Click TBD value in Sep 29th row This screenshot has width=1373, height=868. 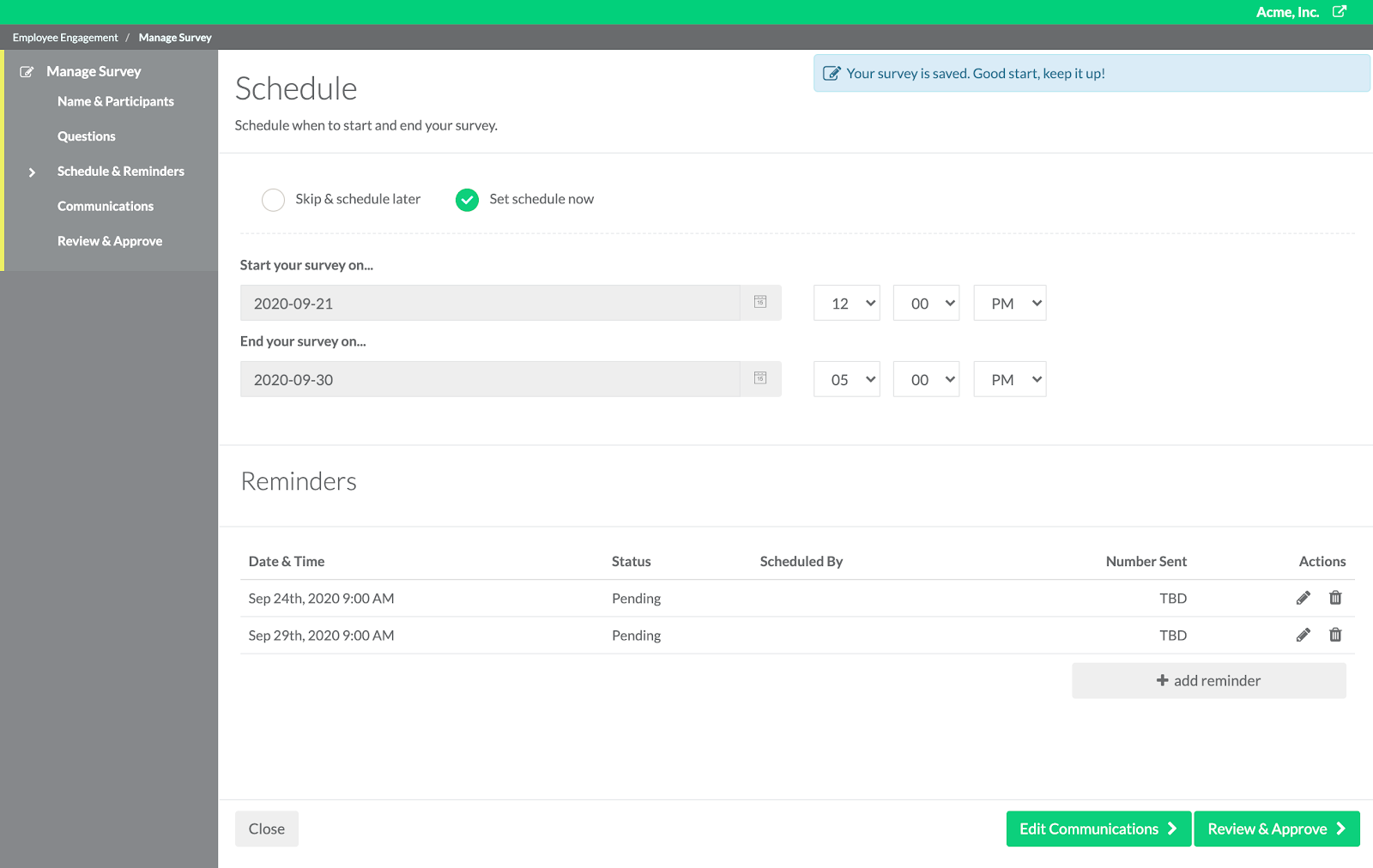pyautogui.click(x=1173, y=636)
